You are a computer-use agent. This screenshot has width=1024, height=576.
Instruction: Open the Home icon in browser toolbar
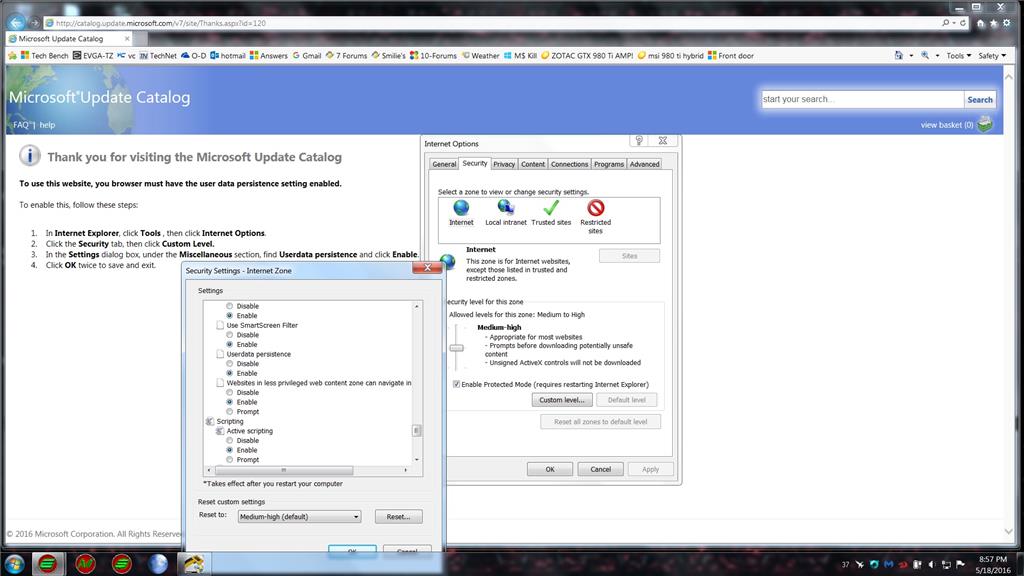click(x=980, y=23)
